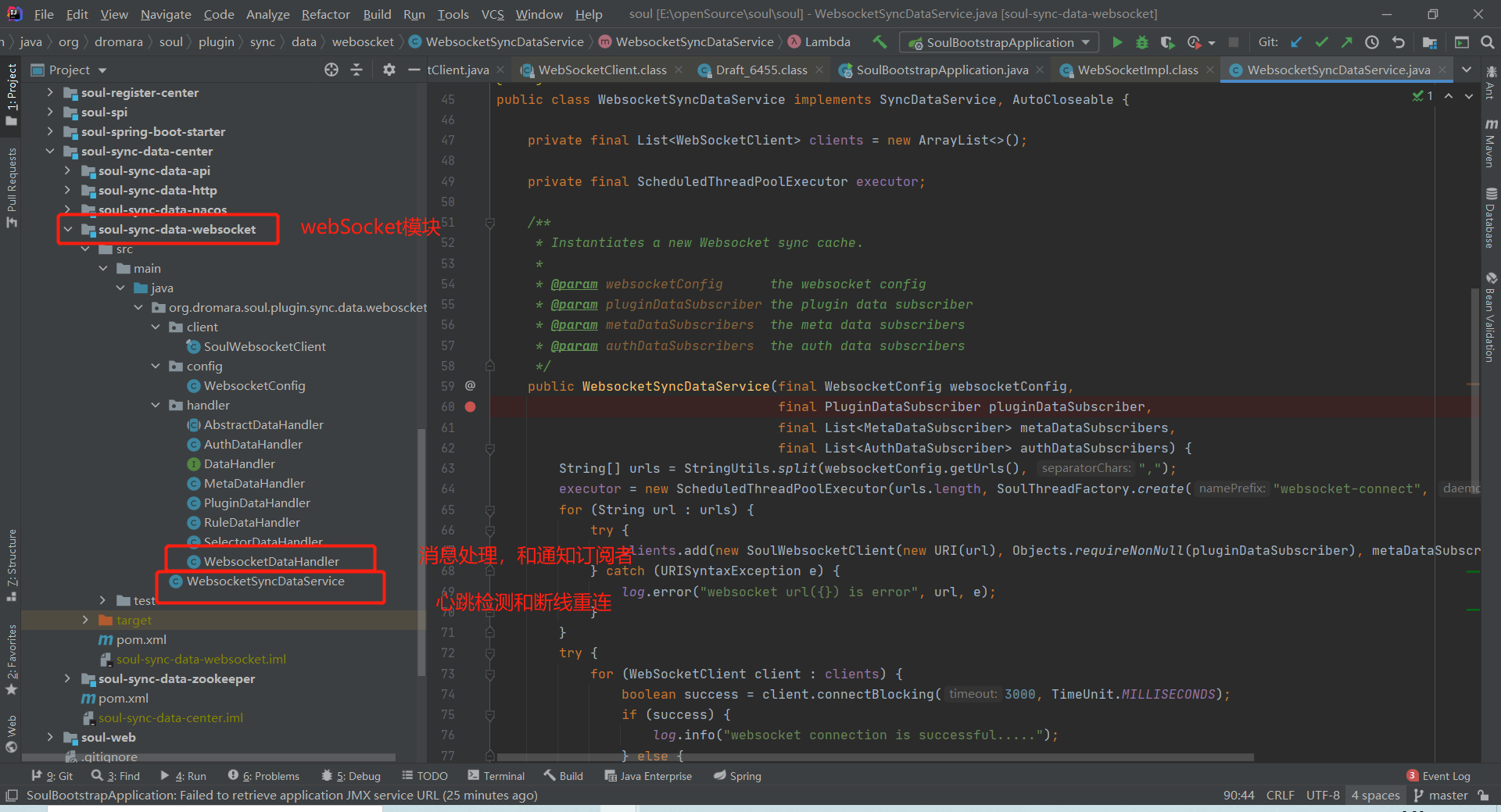Screen dimensions: 1501x812
Task: Open the Structure tool window
Action: coord(11,564)
